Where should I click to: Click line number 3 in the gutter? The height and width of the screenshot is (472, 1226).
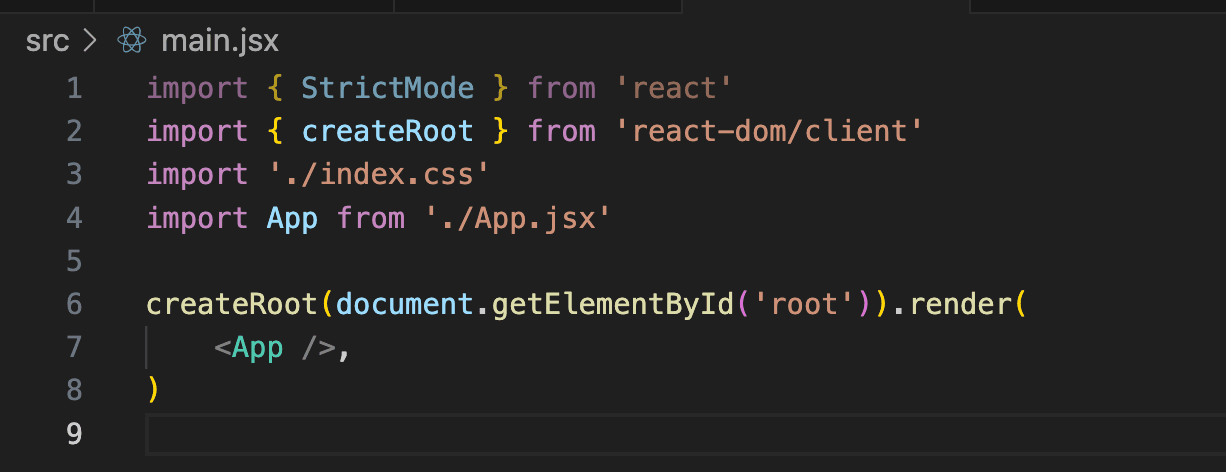pos(74,174)
